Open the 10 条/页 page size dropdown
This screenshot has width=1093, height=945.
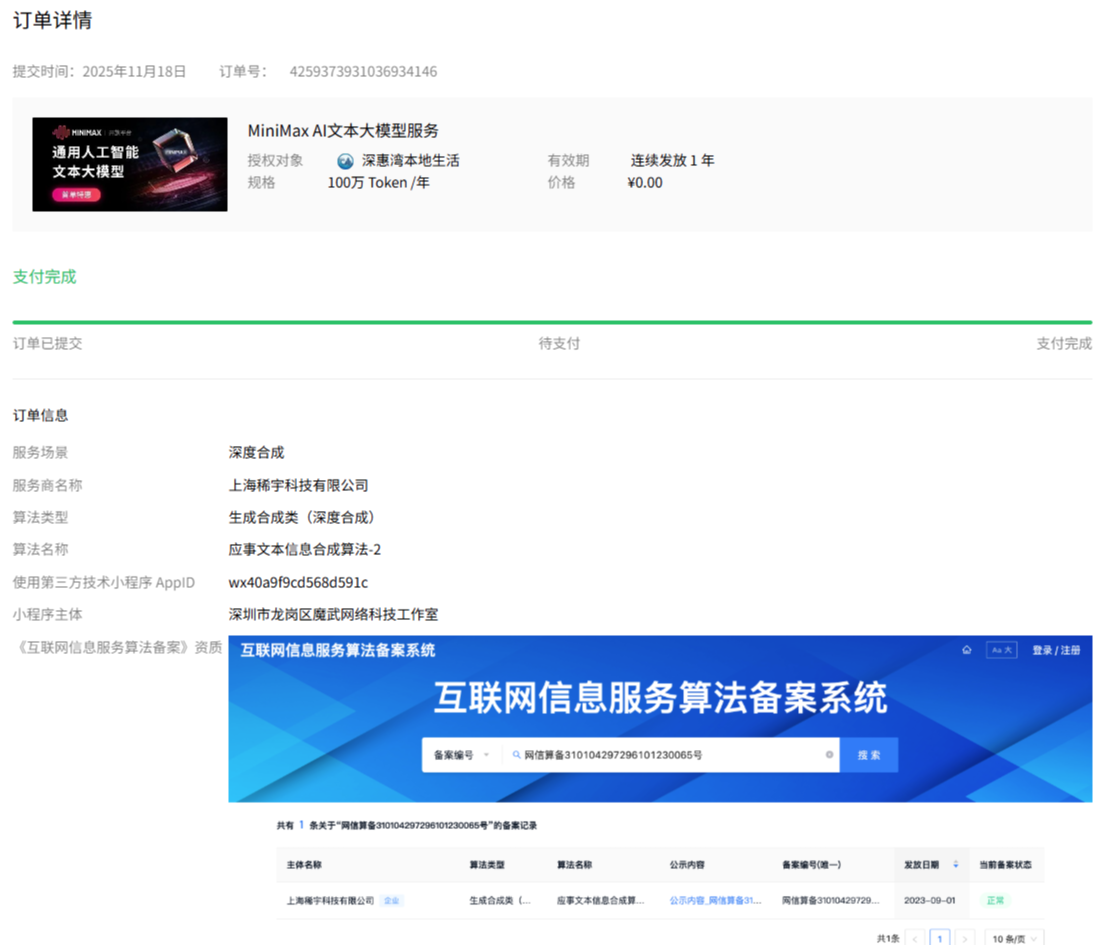point(1015,939)
